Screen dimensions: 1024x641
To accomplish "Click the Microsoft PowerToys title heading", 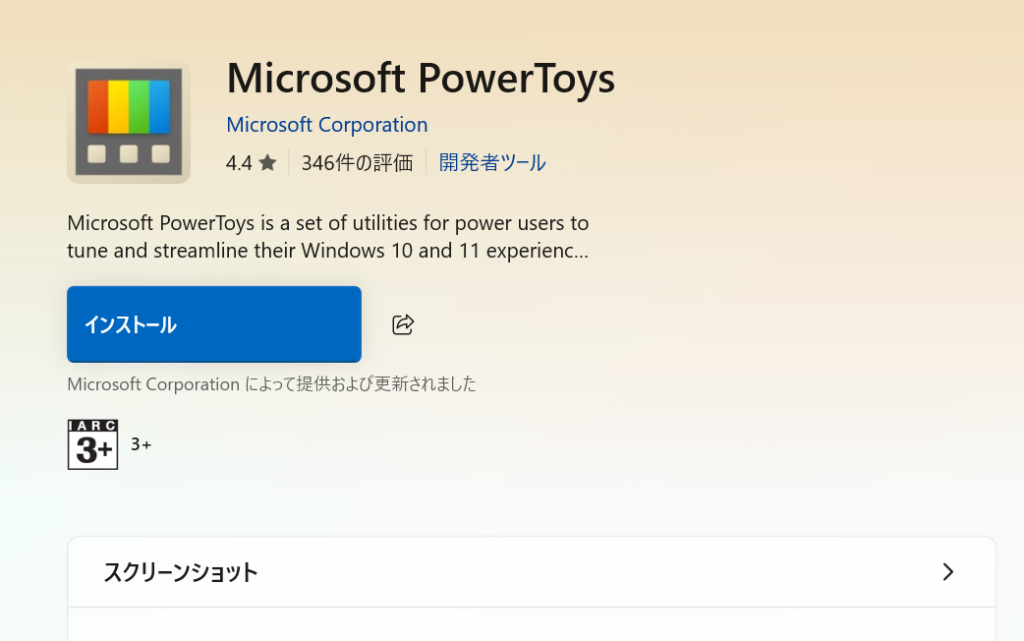I will coord(420,78).
